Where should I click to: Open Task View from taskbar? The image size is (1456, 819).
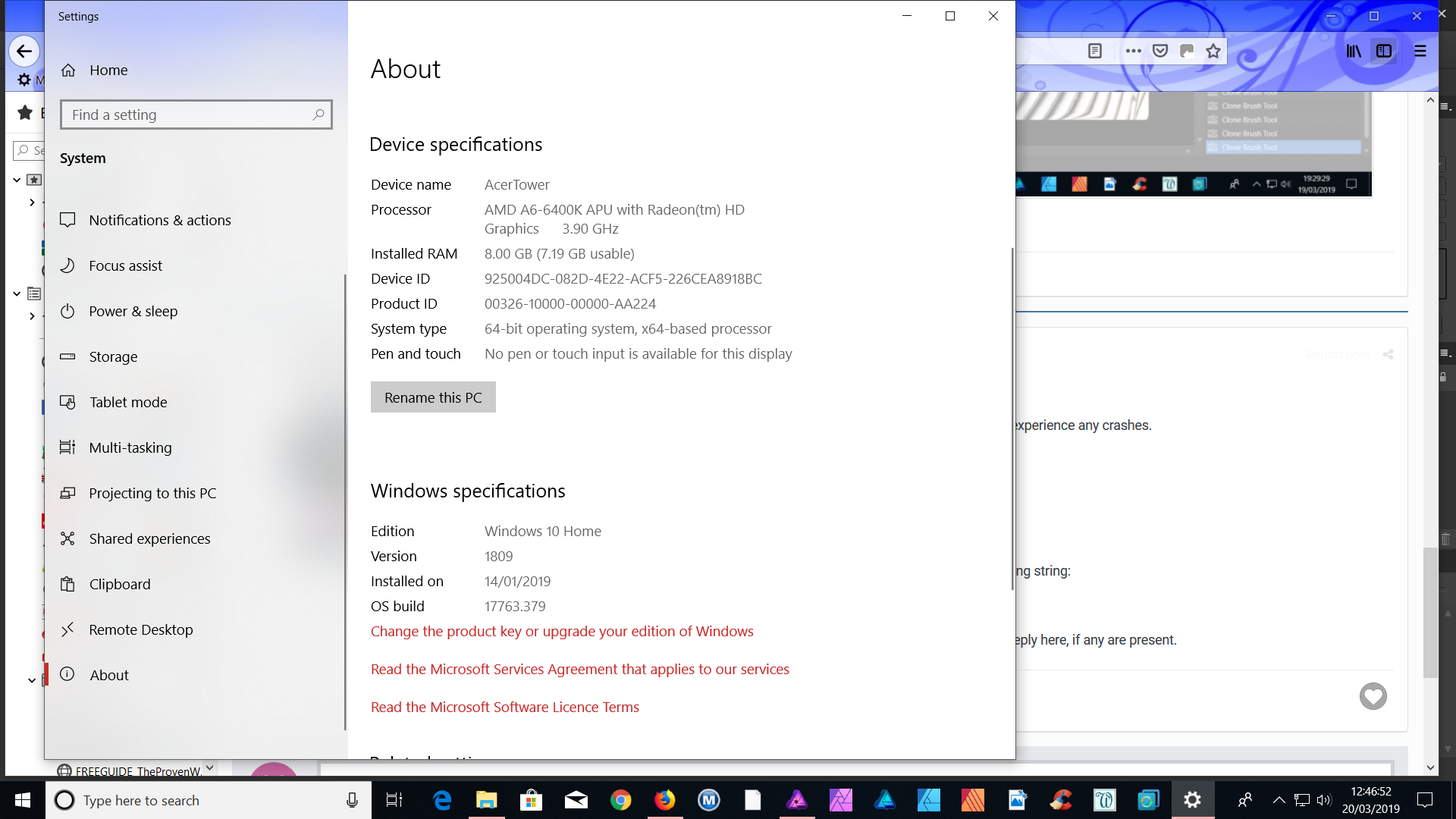point(394,800)
